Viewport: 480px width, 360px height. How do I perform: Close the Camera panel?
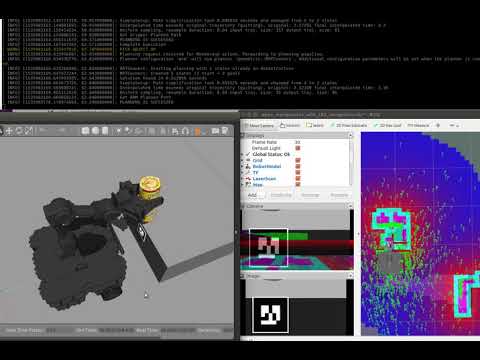point(350,206)
